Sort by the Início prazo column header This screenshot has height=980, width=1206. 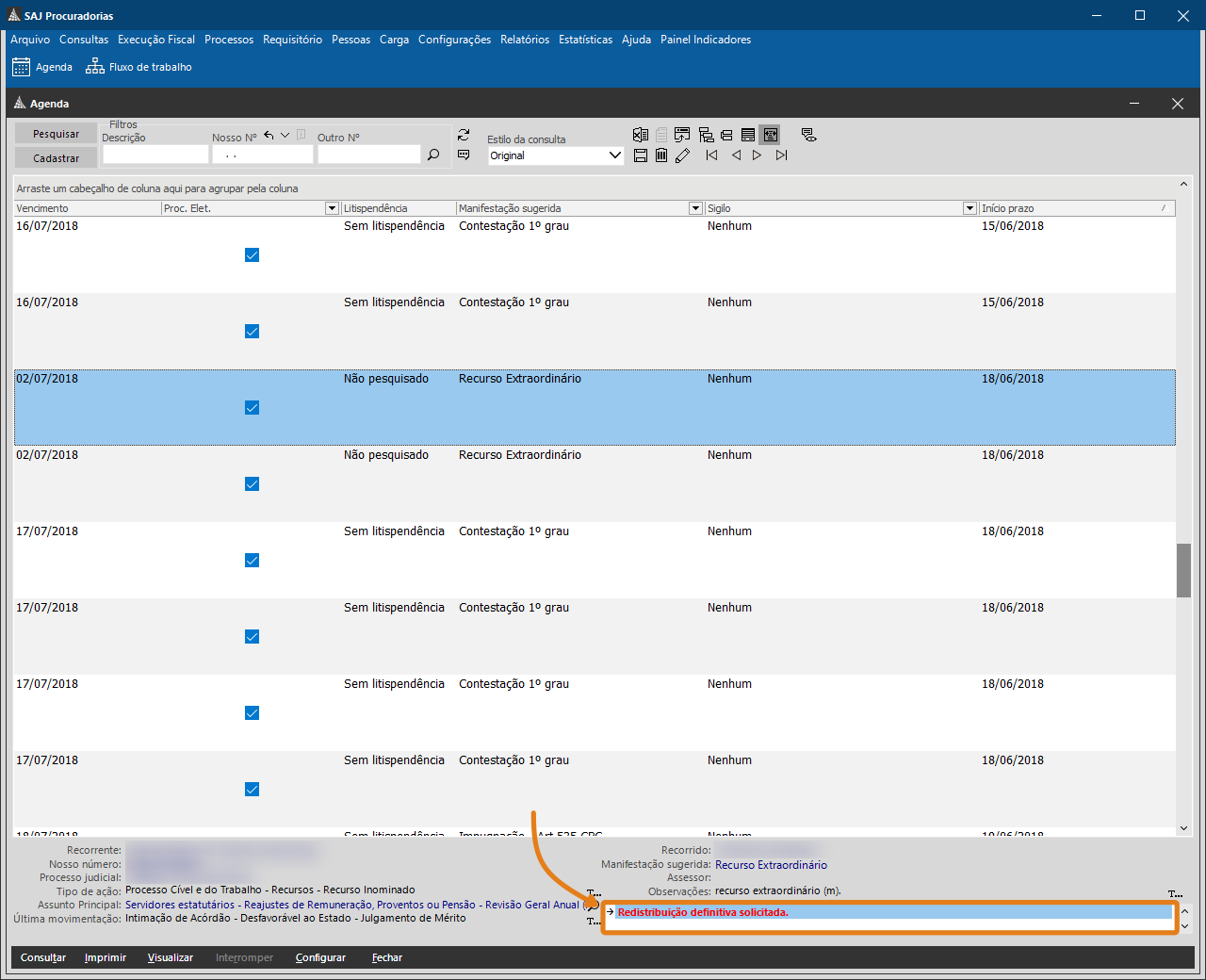[x=1077, y=208]
